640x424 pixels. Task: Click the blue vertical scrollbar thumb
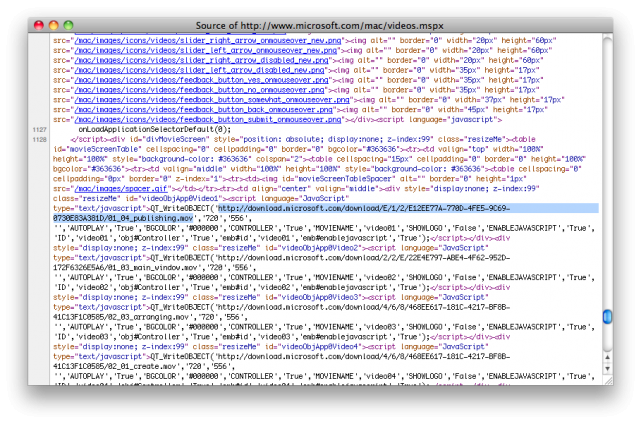point(607,316)
